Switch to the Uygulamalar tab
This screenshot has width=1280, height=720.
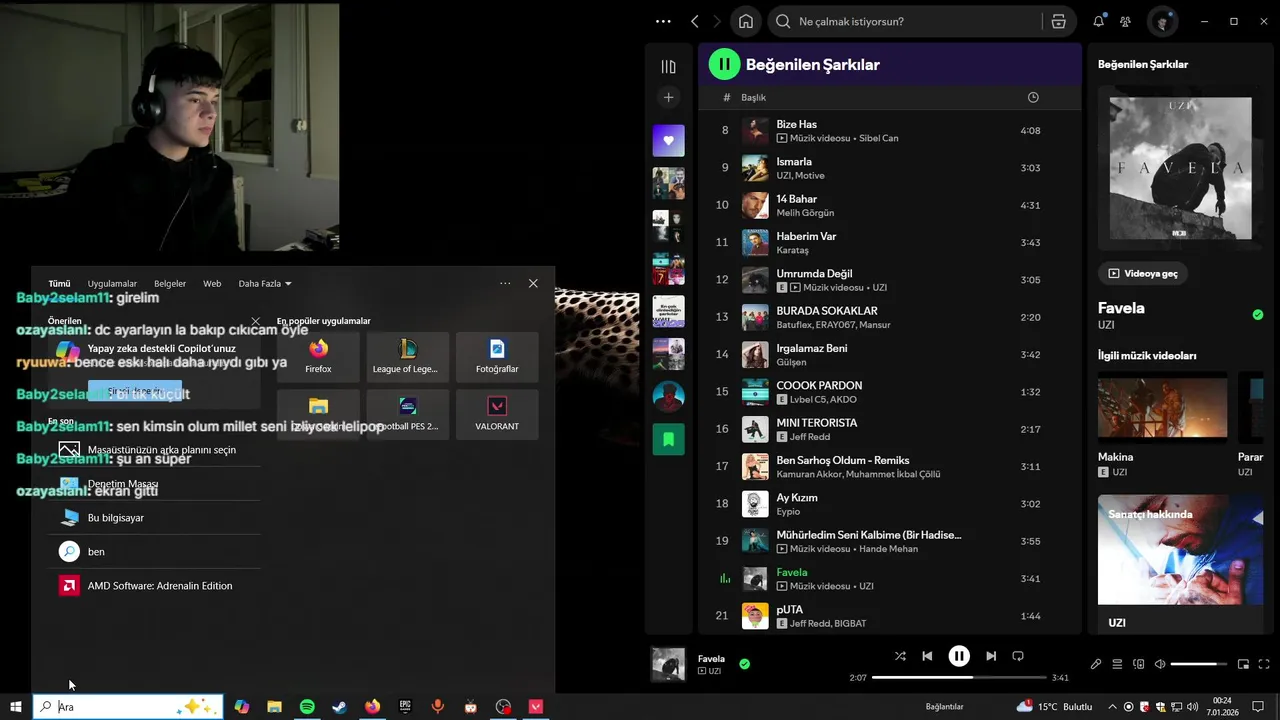pyautogui.click(x=112, y=283)
